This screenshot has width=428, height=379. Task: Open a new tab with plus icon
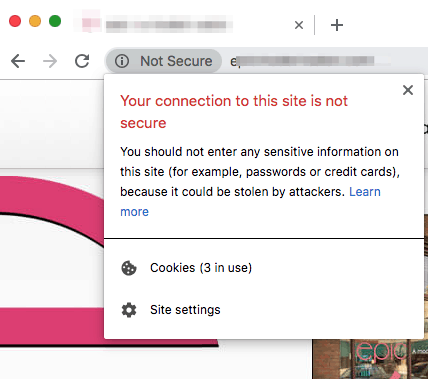click(x=337, y=25)
